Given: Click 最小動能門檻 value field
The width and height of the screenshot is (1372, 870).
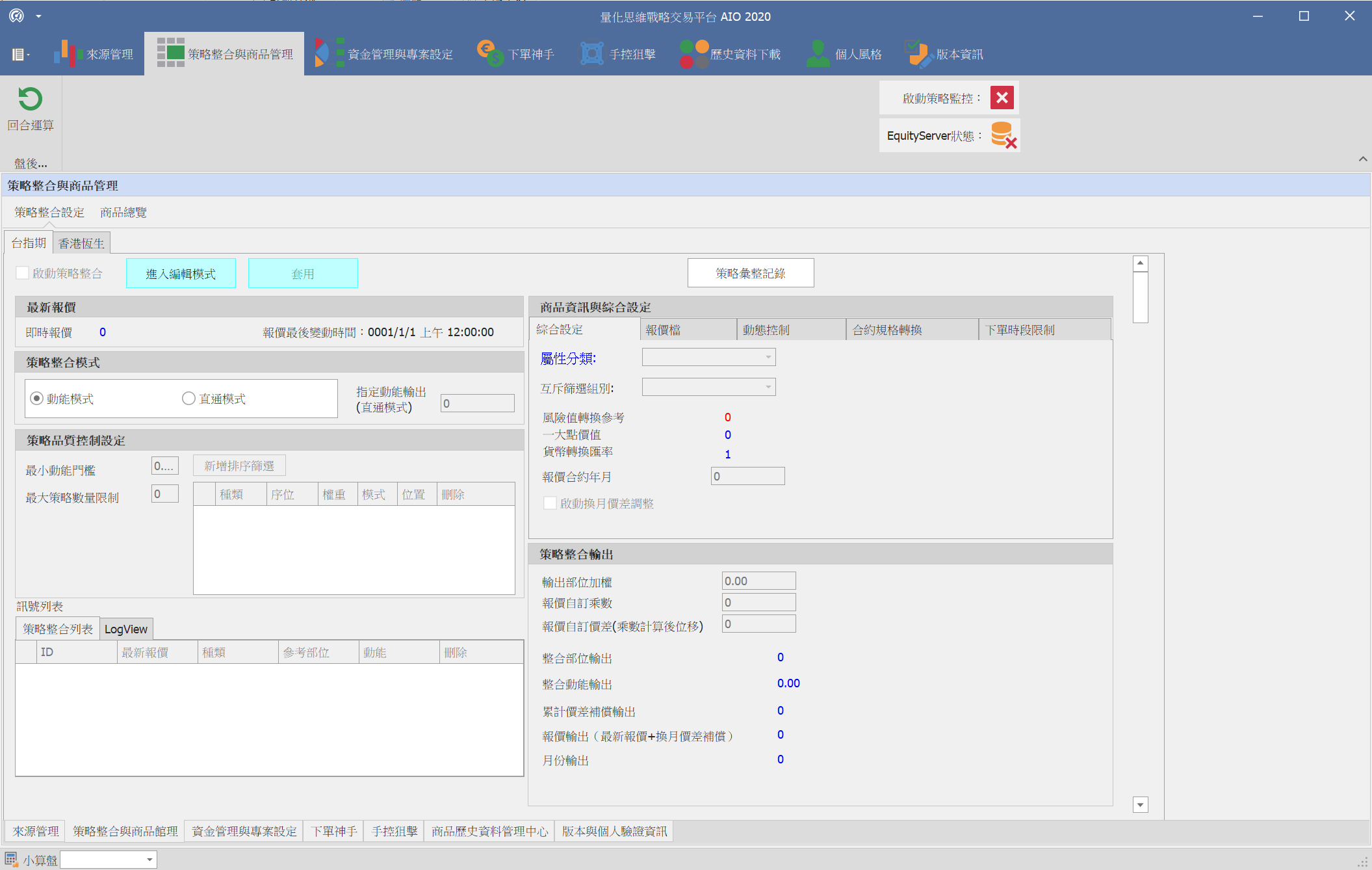Looking at the screenshot, I should click(x=165, y=466).
